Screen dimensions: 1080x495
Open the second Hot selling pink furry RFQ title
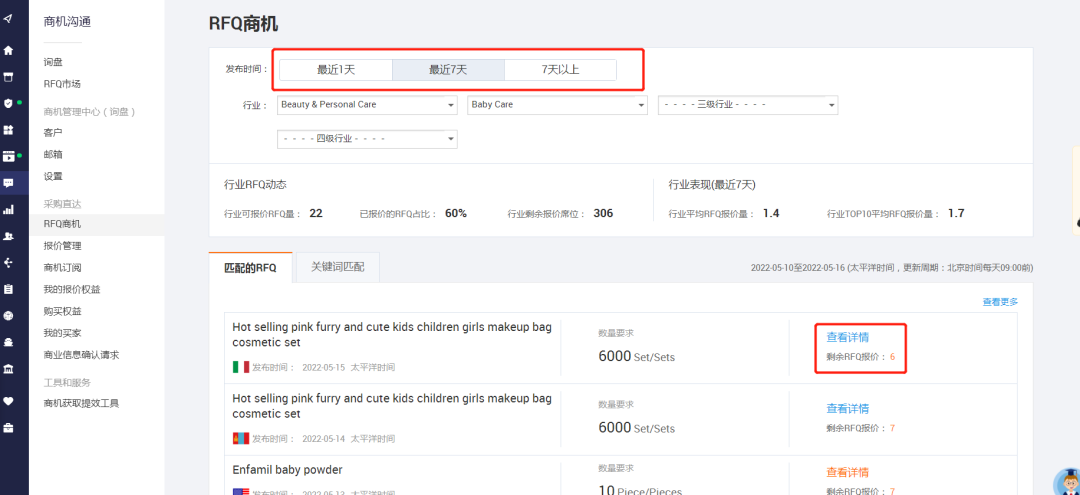coord(392,406)
